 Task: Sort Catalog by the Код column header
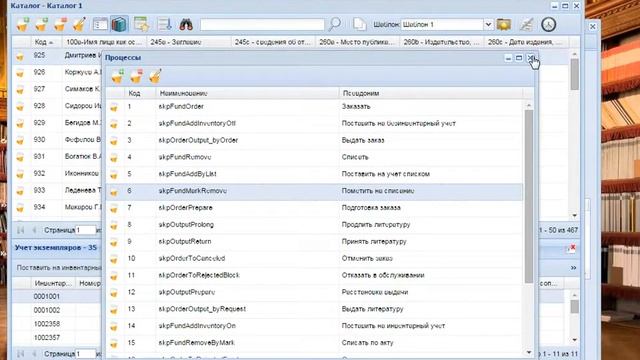click(46, 42)
